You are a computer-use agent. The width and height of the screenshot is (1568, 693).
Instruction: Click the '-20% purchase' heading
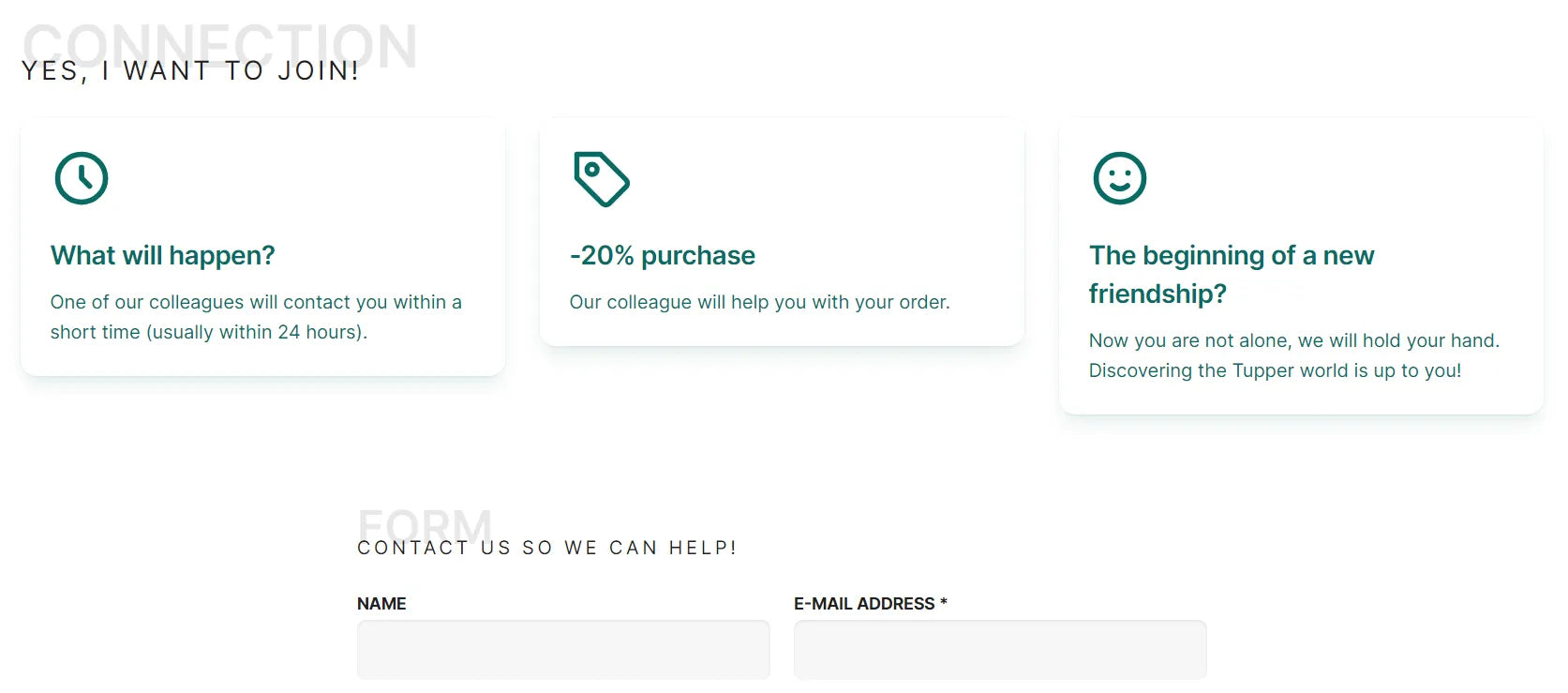coord(663,255)
